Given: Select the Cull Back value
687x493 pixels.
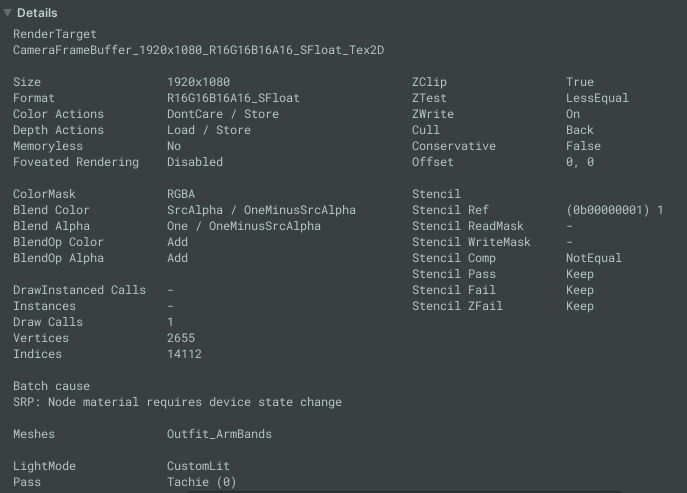Looking at the screenshot, I should coord(580,130).
